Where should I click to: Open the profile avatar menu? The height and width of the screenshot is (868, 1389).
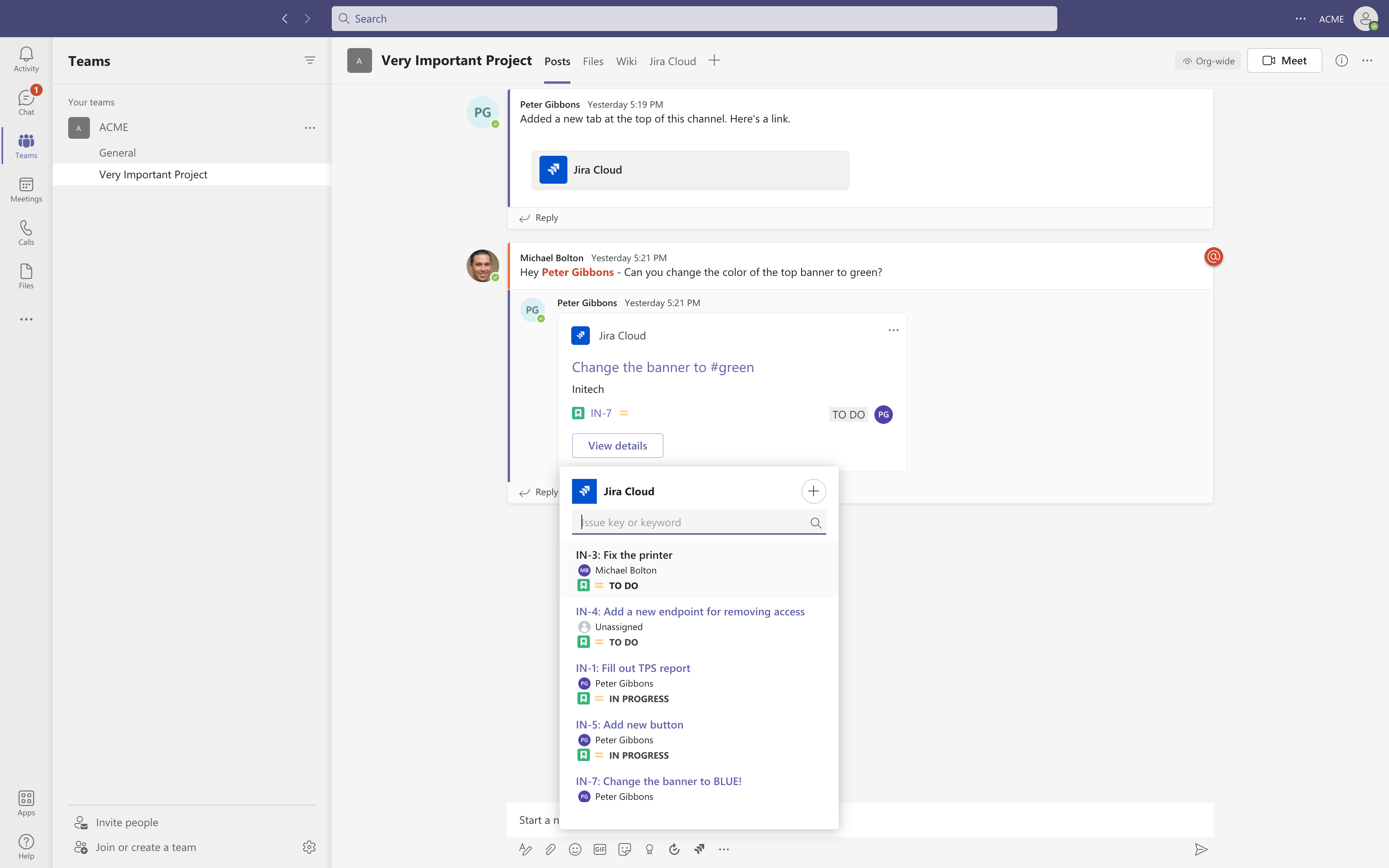point(1366,18)
